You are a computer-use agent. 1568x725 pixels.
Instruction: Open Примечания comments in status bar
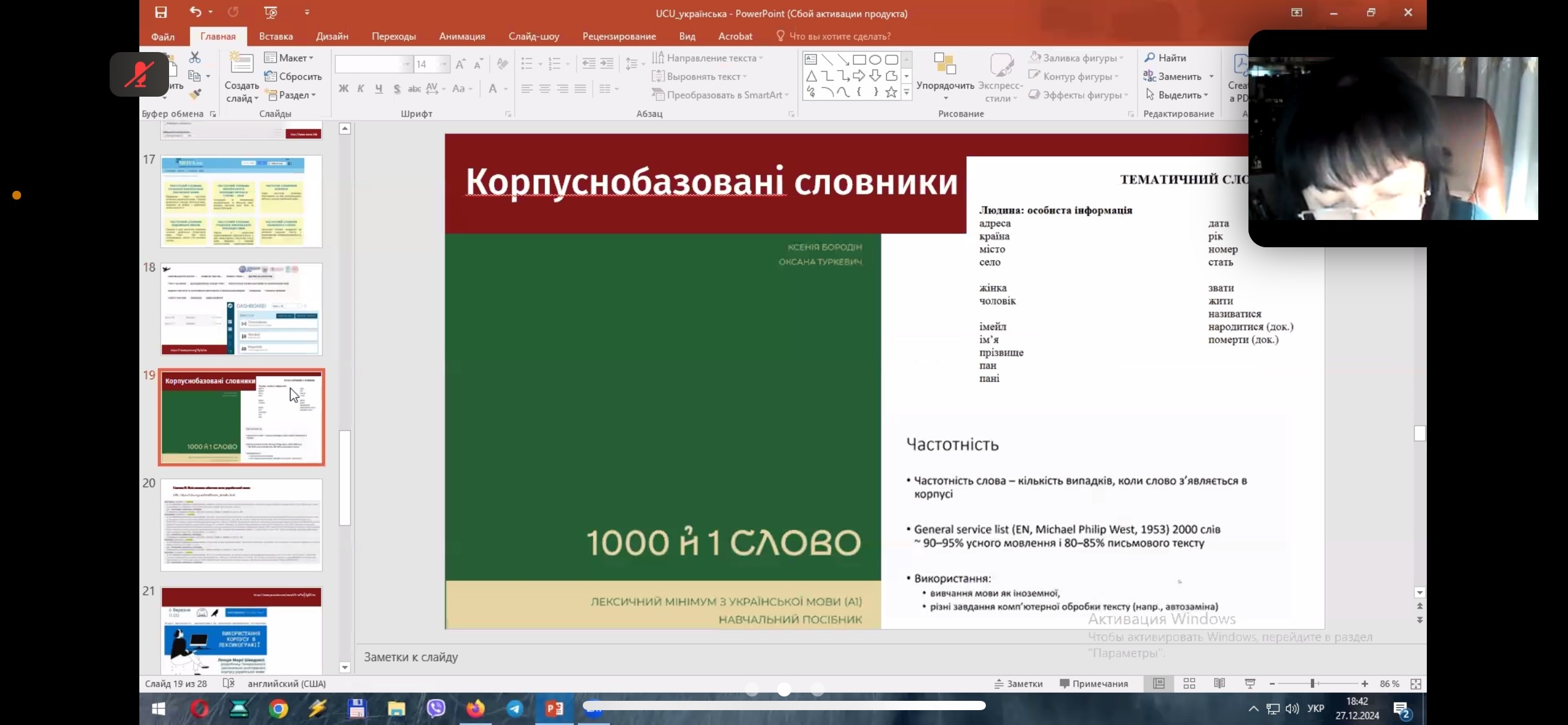[x=1094, y=683]
